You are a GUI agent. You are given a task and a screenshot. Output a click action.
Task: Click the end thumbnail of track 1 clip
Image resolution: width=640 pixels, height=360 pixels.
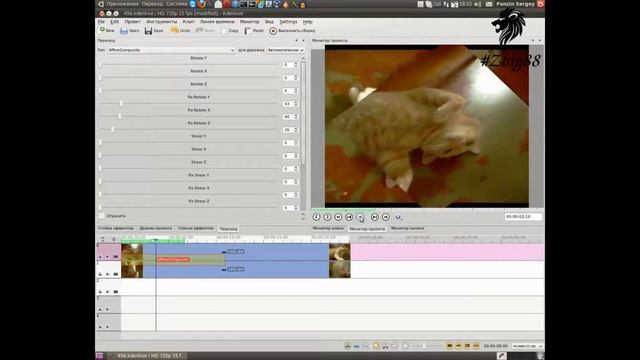point(340,269)
